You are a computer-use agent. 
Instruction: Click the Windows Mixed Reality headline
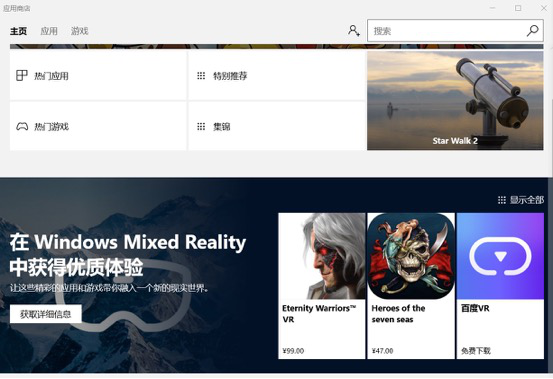[128, 255]
